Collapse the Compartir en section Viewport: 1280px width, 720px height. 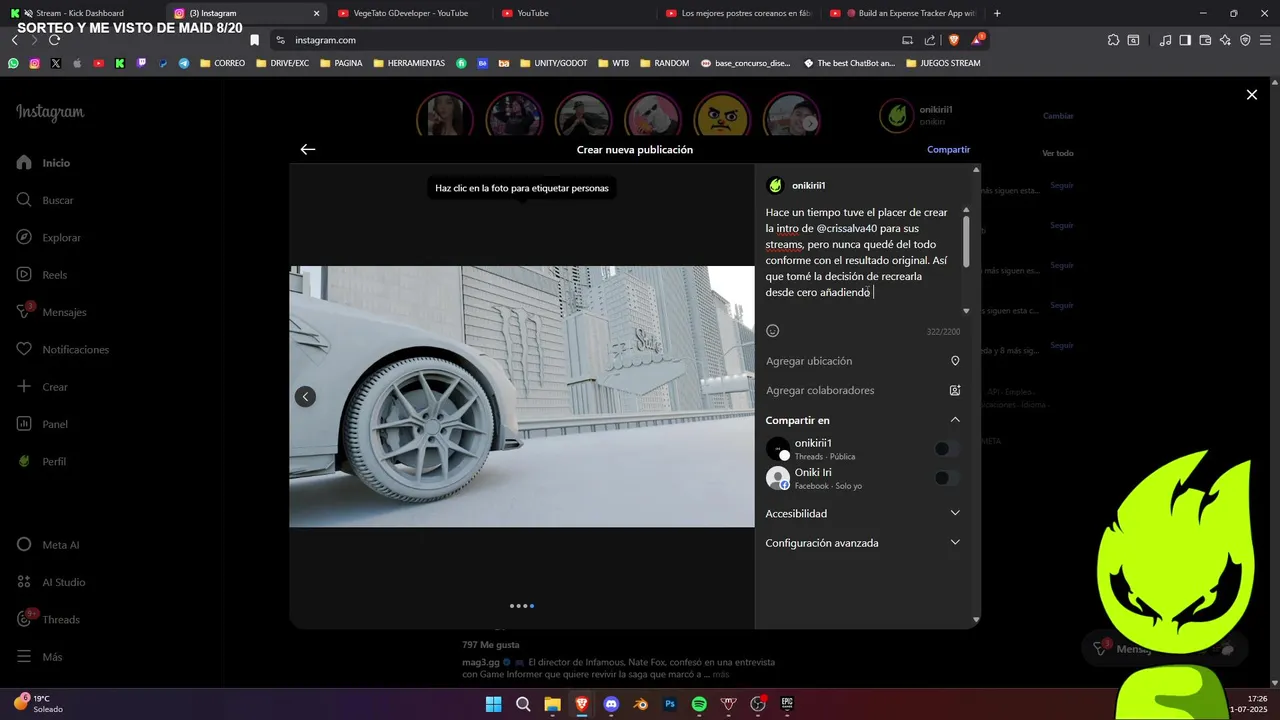(955, 420)
